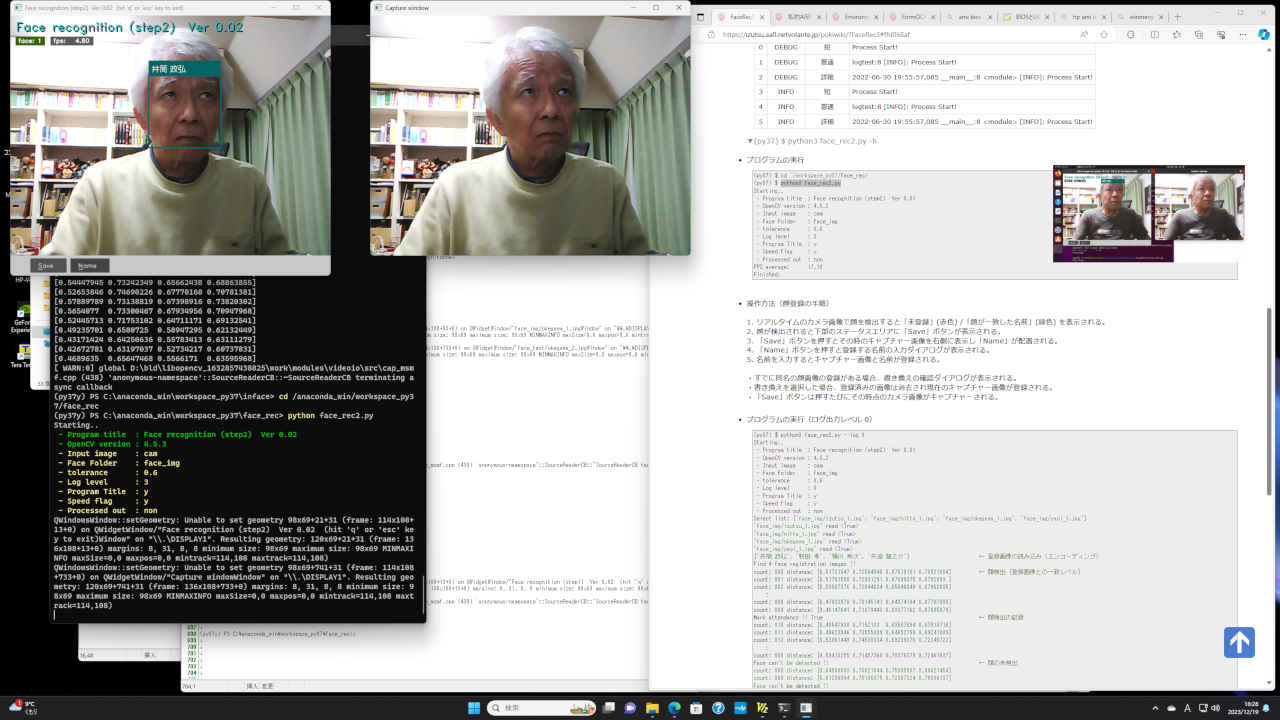Open File Explorer from the taskbar
1280x720 pixels.
(x=652, y=708)
